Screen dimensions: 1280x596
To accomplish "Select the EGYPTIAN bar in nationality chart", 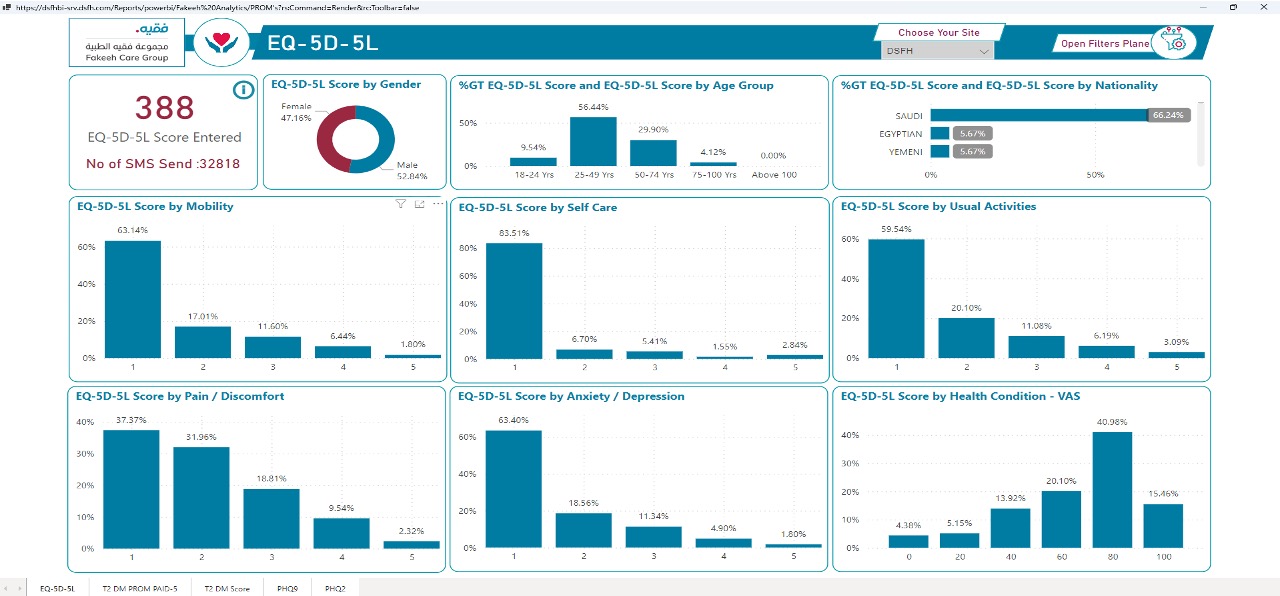I will (940, 133).
